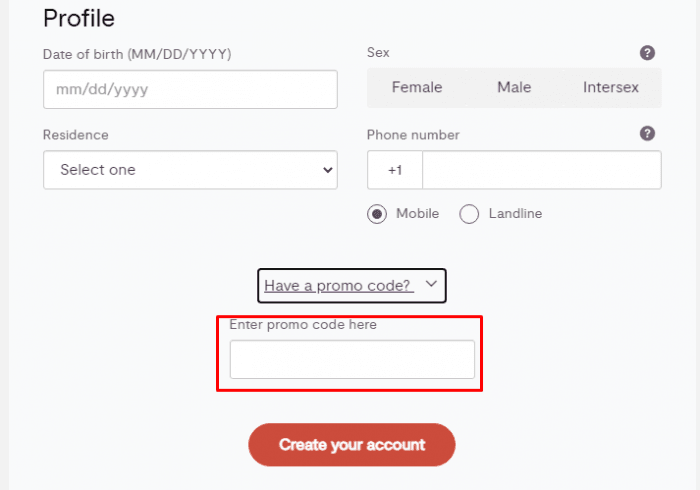
Task: Click the chevron arrow next to promo code
Action: point(431,285)
